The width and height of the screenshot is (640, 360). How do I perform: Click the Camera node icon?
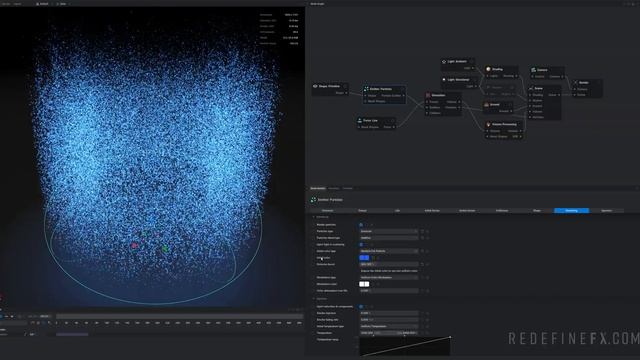pos(533,70)
